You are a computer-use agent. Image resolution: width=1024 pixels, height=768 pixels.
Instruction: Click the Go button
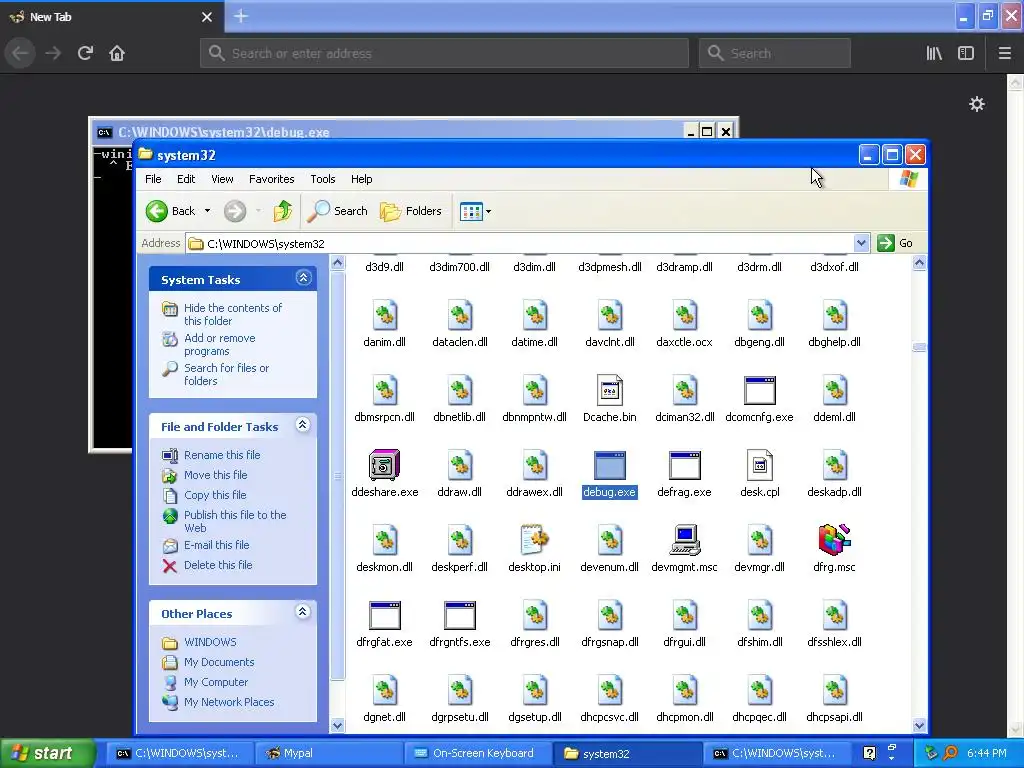pos(896,243)
